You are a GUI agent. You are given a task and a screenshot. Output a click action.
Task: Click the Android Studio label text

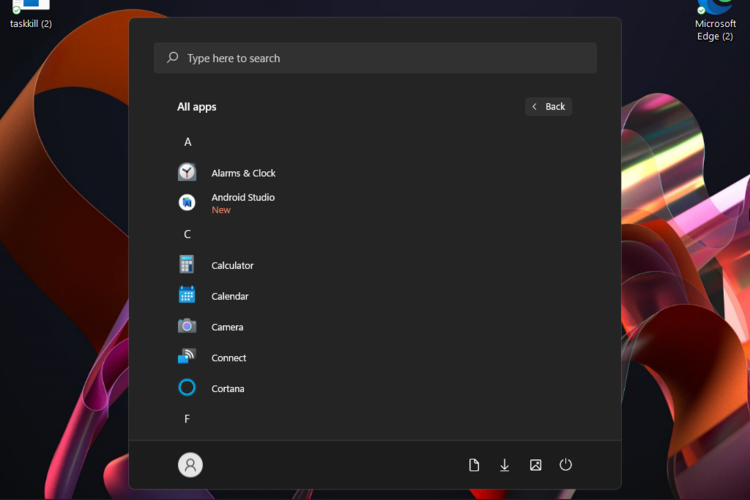tap(243, 197)
